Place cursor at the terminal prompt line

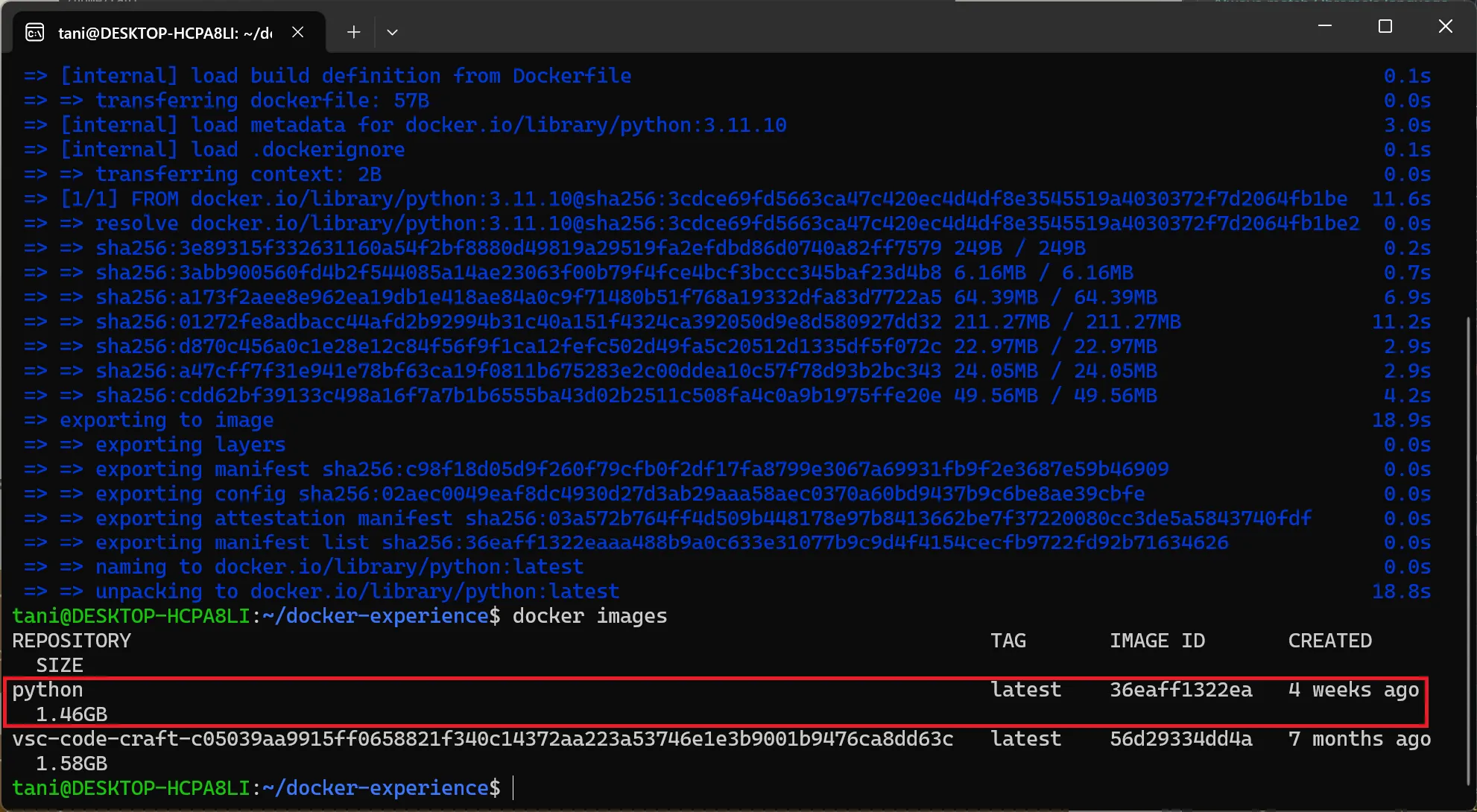pyautogui.click(x=514, y=787)
